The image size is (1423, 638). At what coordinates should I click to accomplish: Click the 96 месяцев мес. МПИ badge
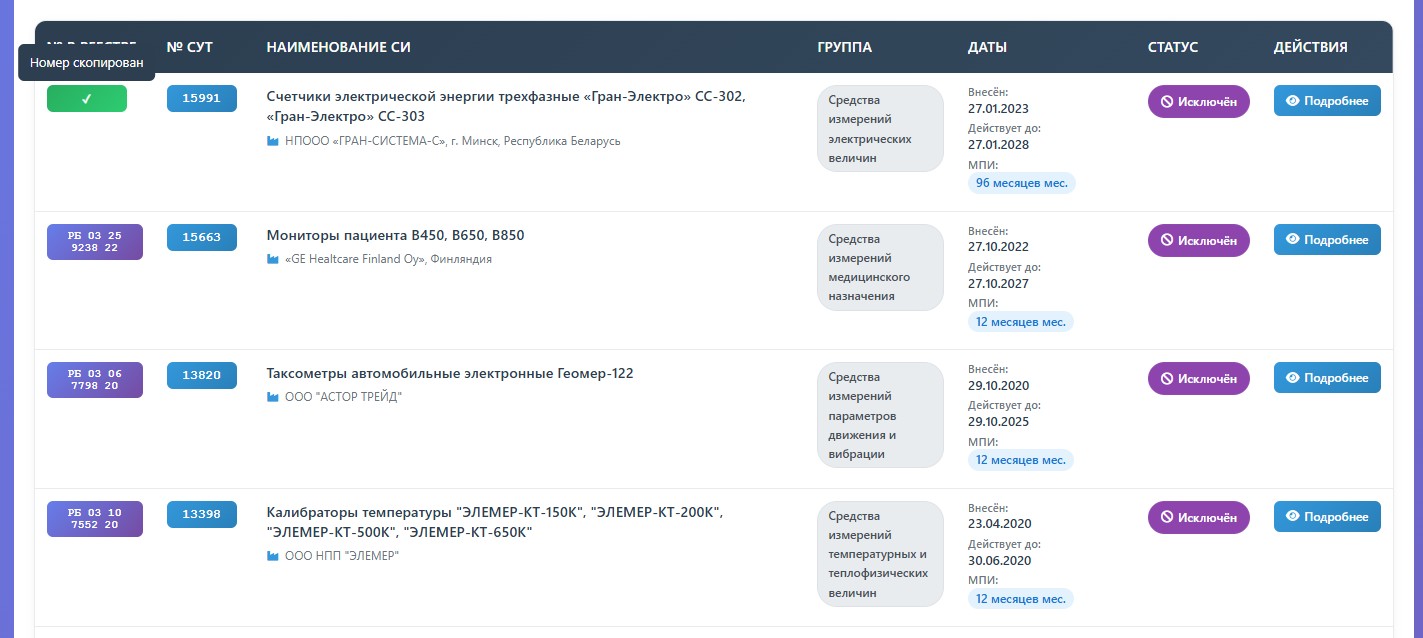click(x=1022, y=183)
